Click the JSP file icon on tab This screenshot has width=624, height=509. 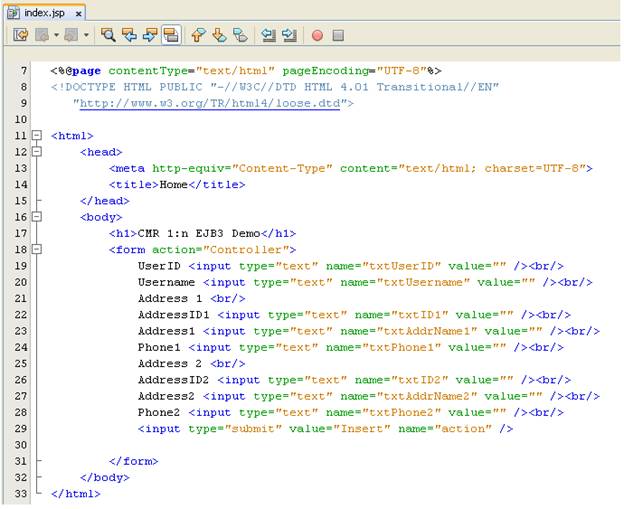[x=14, y=13]
